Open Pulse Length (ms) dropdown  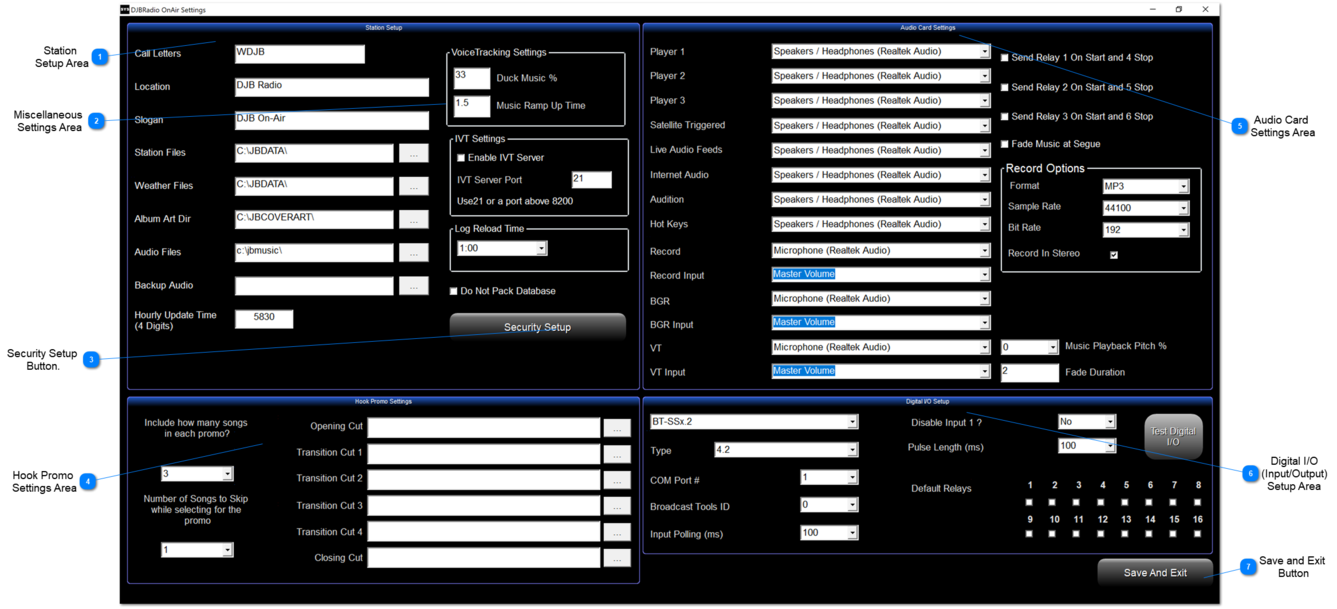click(1109, 446)
